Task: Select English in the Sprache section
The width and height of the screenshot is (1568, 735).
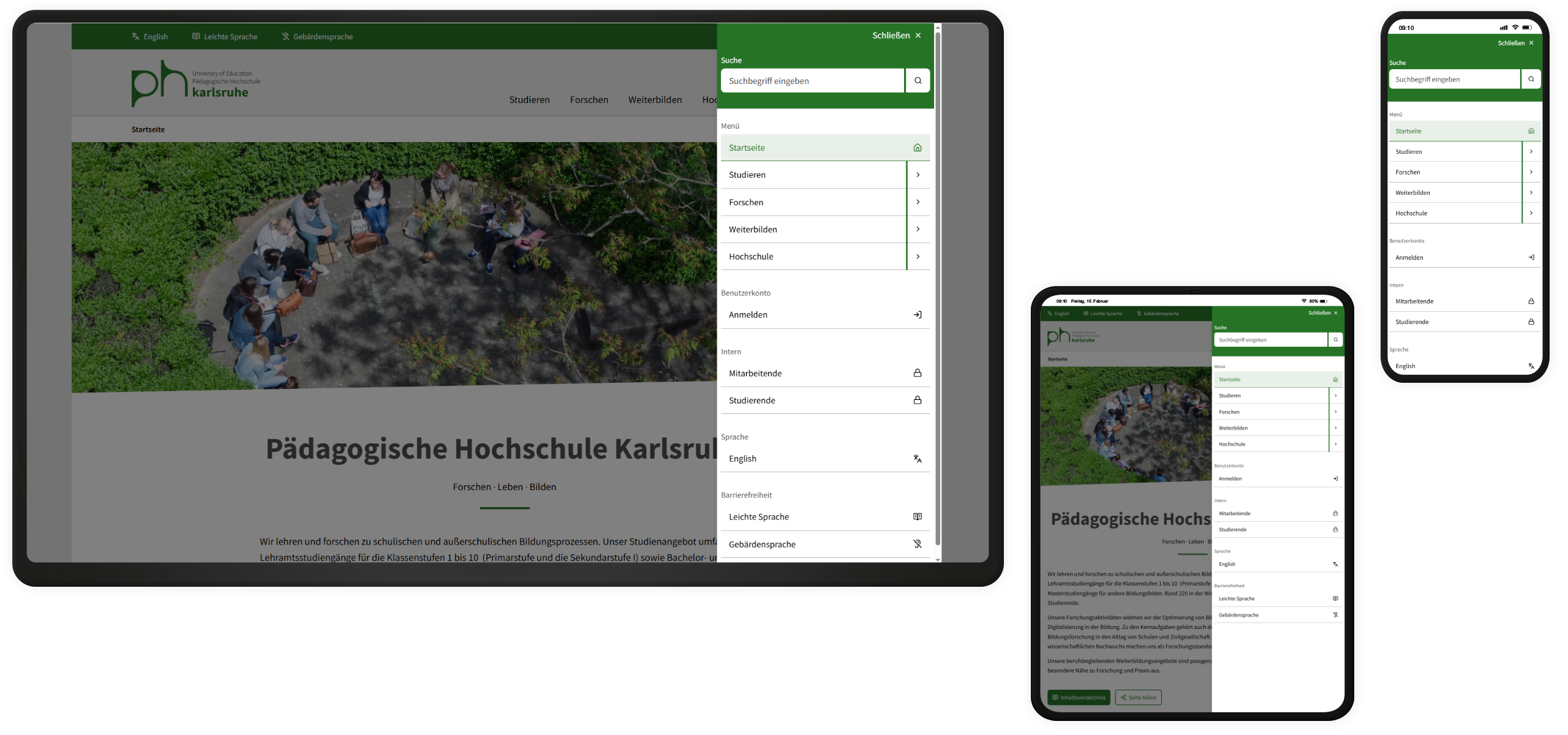Action: click(x=742, y=458)
